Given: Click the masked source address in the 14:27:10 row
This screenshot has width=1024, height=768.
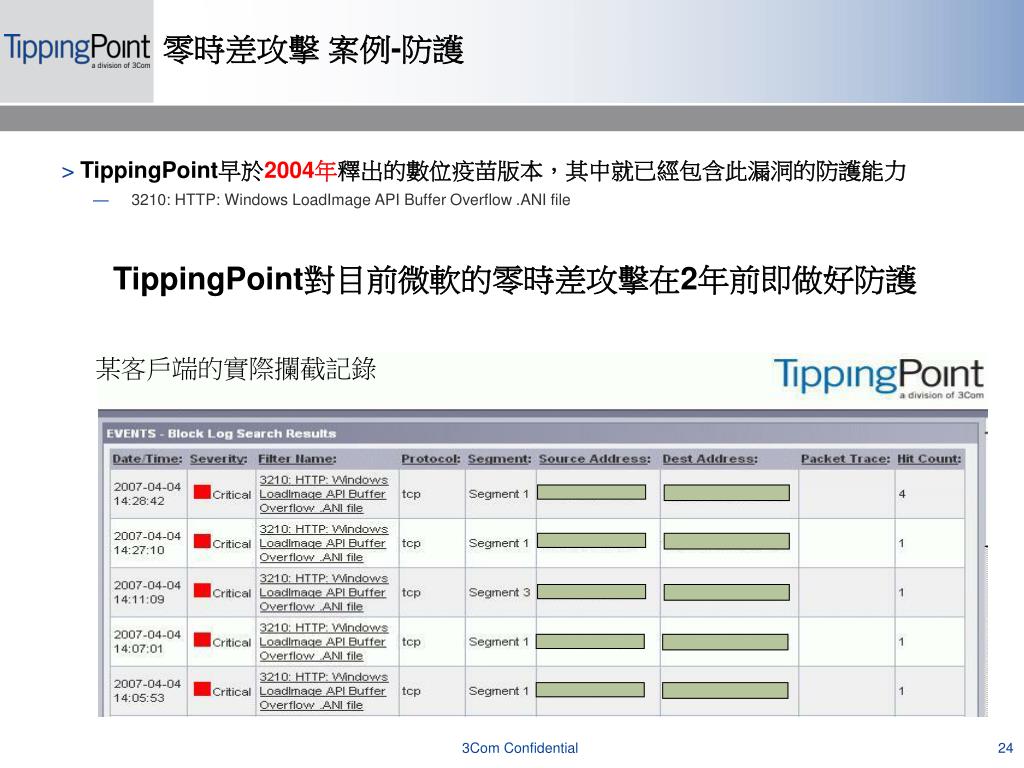Looking at the screenshot, I should (592, 541).
